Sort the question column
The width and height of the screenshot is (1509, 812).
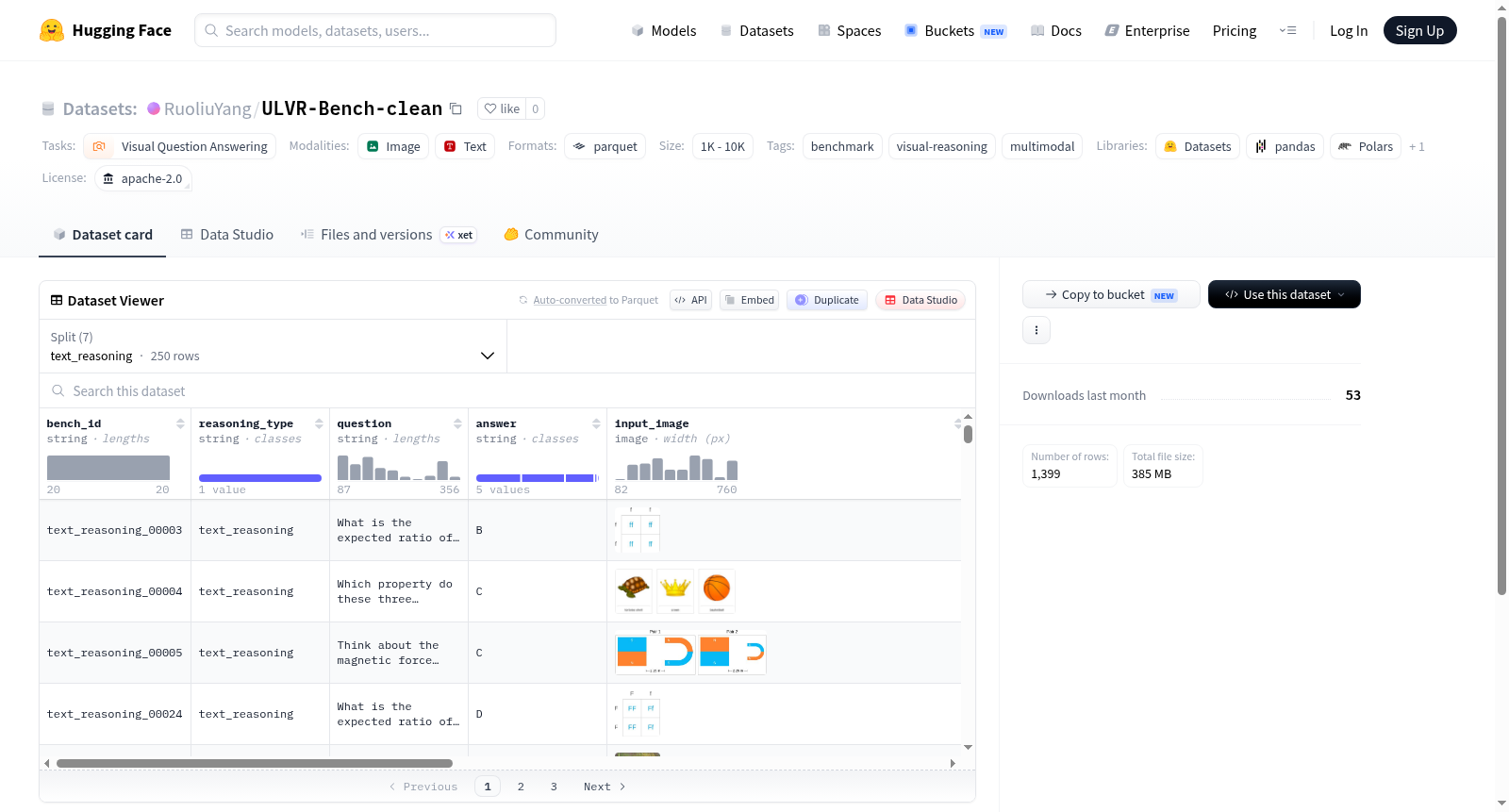(x=457, y=423)
